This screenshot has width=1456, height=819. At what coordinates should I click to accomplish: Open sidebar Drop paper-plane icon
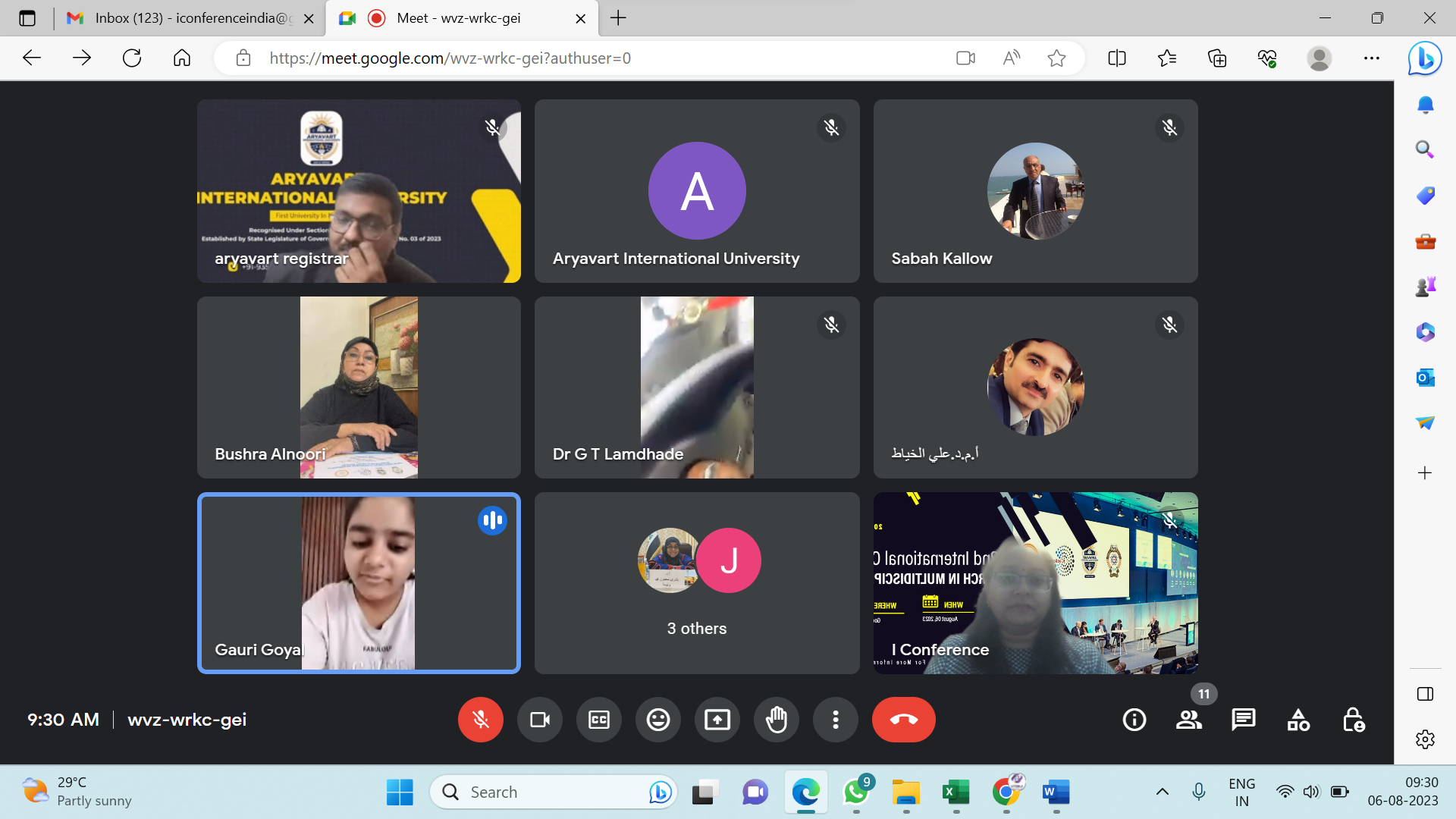tap(1425, 423)
